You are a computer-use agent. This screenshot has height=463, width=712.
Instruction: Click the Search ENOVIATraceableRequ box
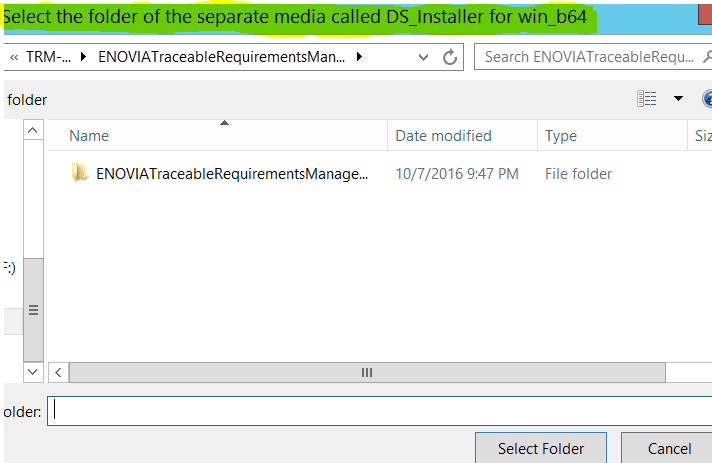(x=588, y=57)
